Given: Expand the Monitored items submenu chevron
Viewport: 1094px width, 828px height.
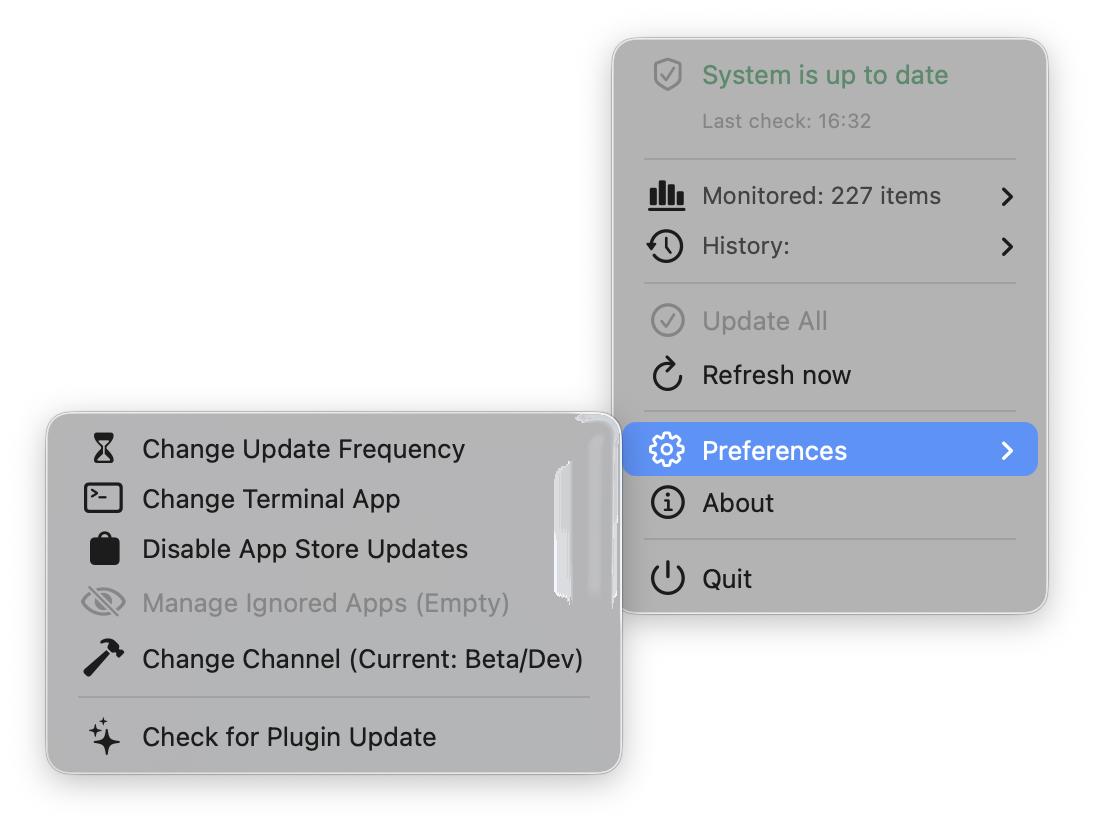Looking at the screenshot, I should [x=1007, y=196].
